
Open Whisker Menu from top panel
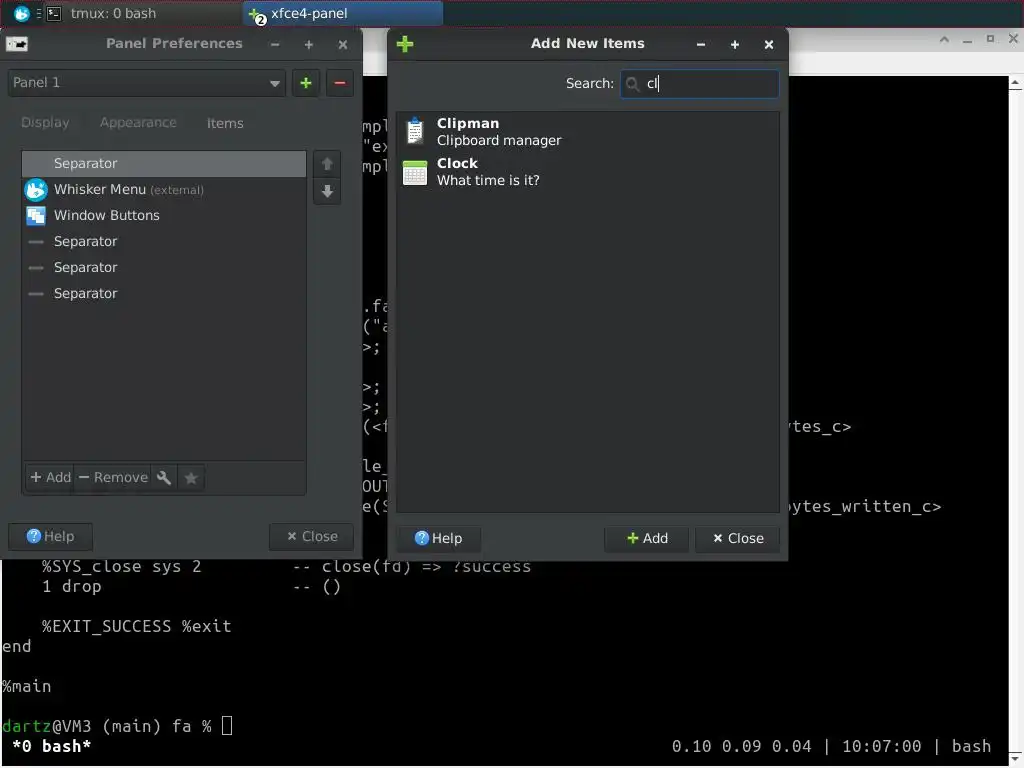coord(22,13)
